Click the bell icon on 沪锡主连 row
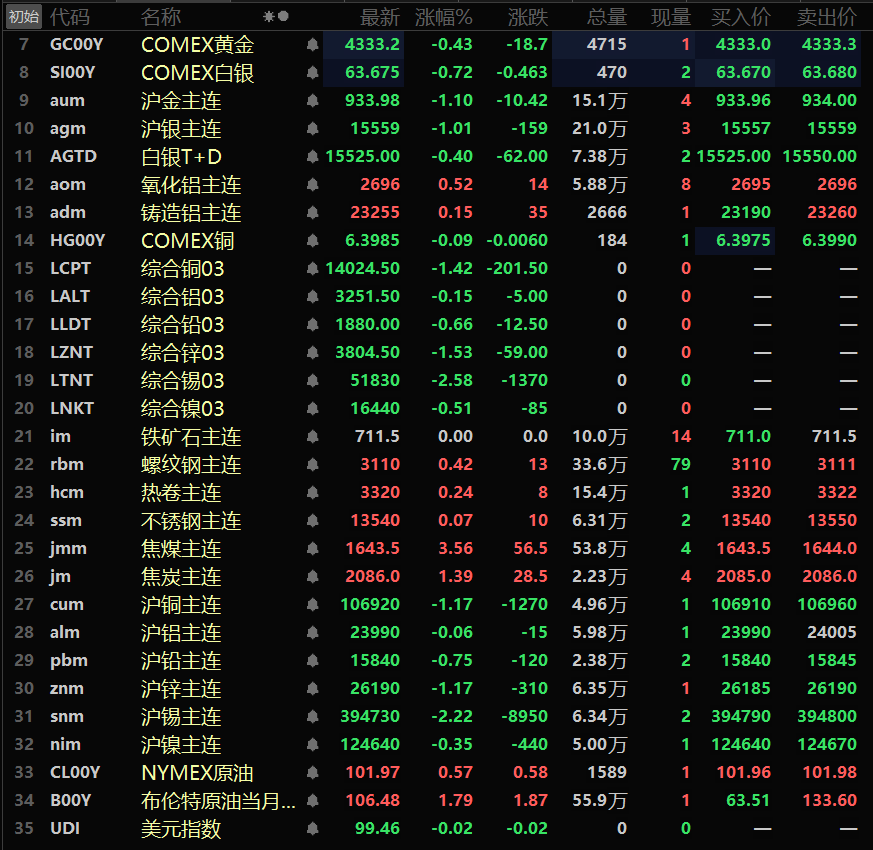Screen dimensions: 873x850 pyautogui.click(x=312, y=716)
